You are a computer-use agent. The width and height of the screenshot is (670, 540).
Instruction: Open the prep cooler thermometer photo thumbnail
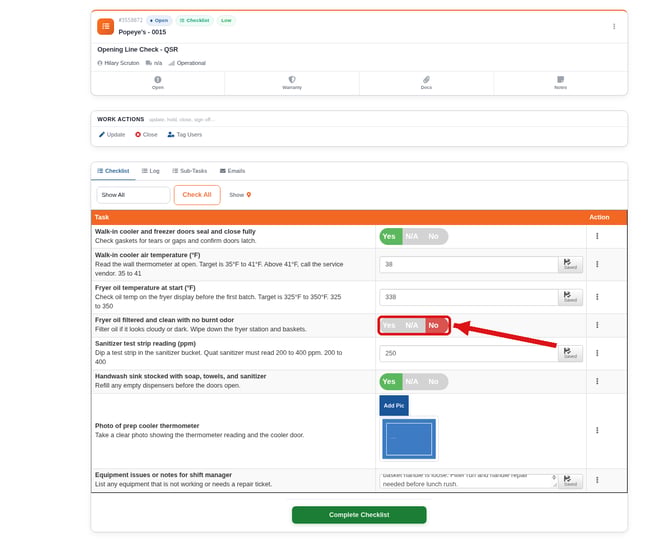tap(409, 439)
